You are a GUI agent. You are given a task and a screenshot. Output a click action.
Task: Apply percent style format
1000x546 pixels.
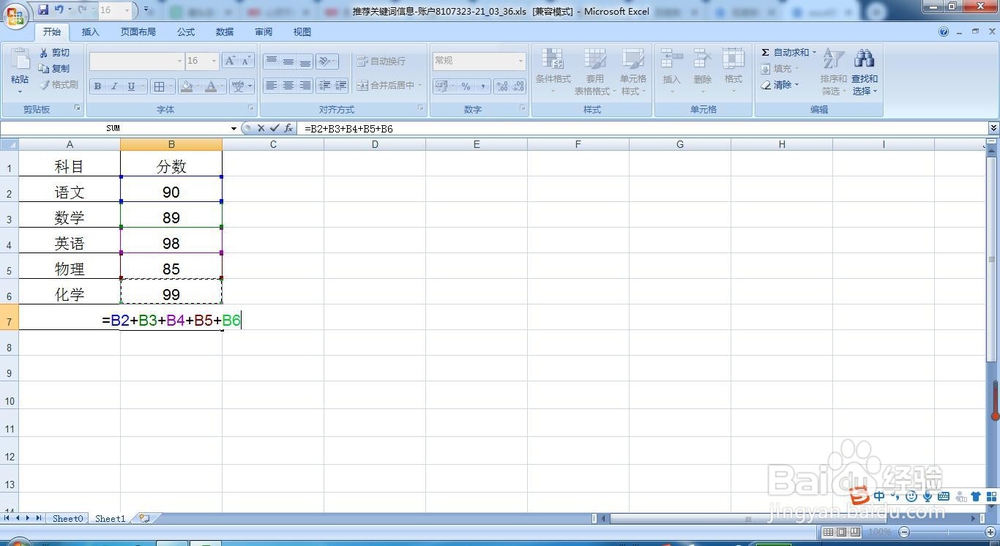click(466, 86)
